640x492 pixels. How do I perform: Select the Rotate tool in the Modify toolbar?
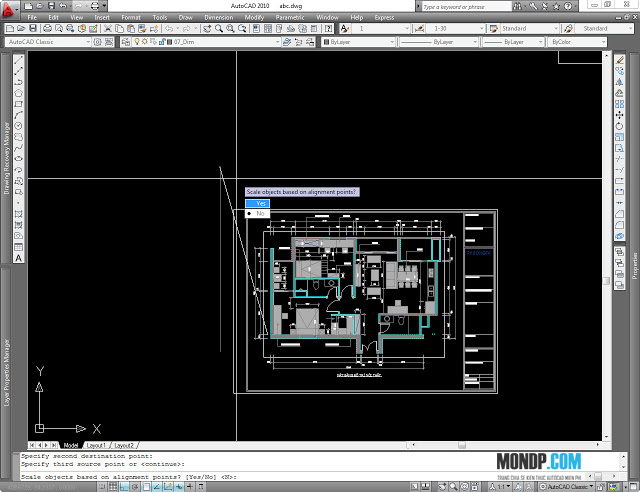620,126
